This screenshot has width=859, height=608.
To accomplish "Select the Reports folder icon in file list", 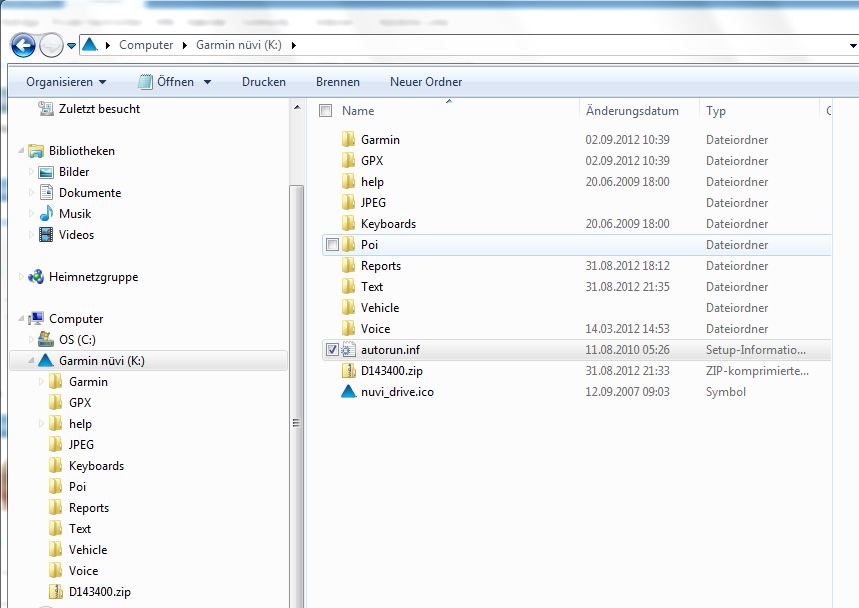I will [x=348, y=265].
